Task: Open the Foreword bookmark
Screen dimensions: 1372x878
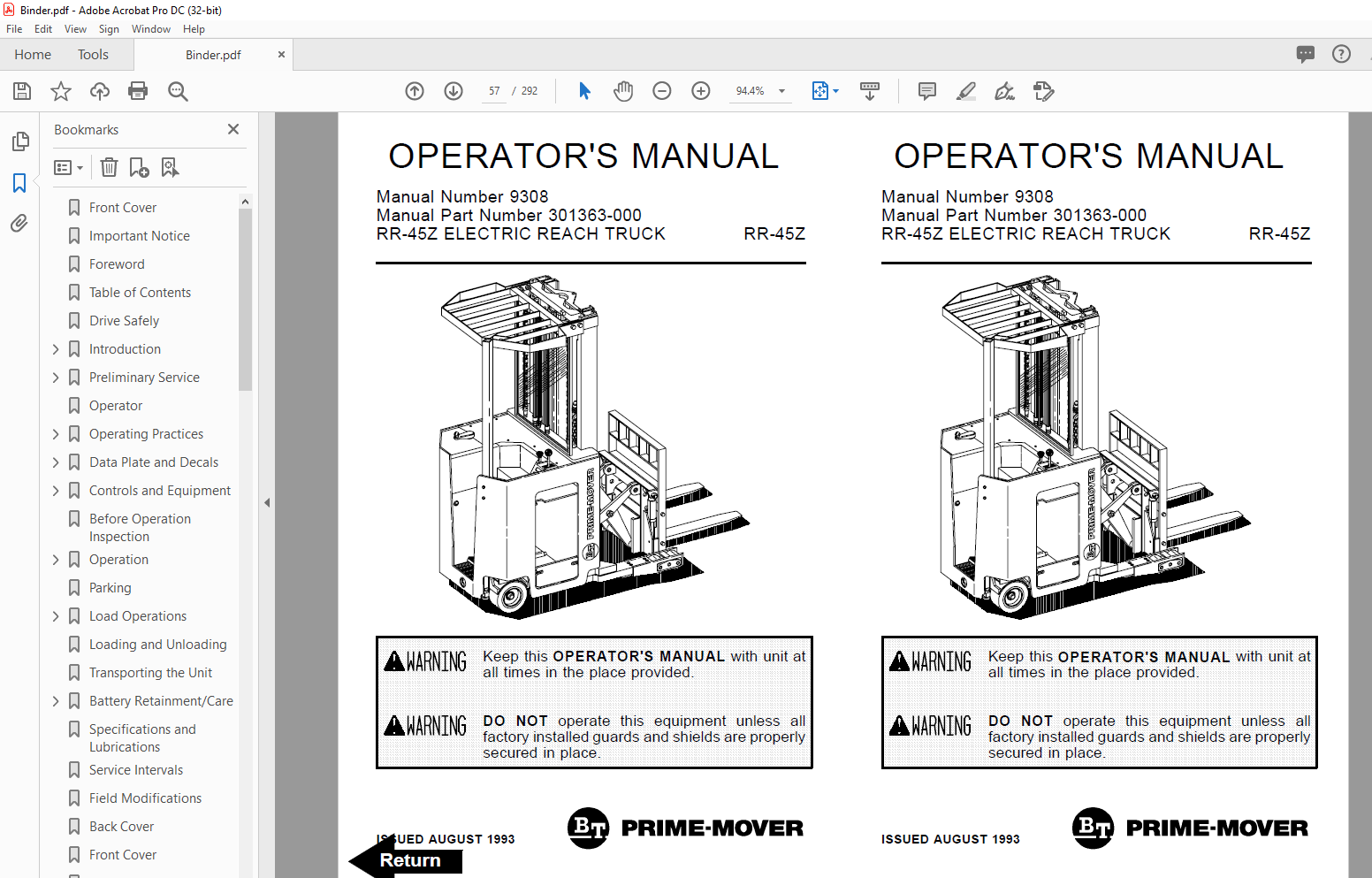Action: tap(117, 264)
